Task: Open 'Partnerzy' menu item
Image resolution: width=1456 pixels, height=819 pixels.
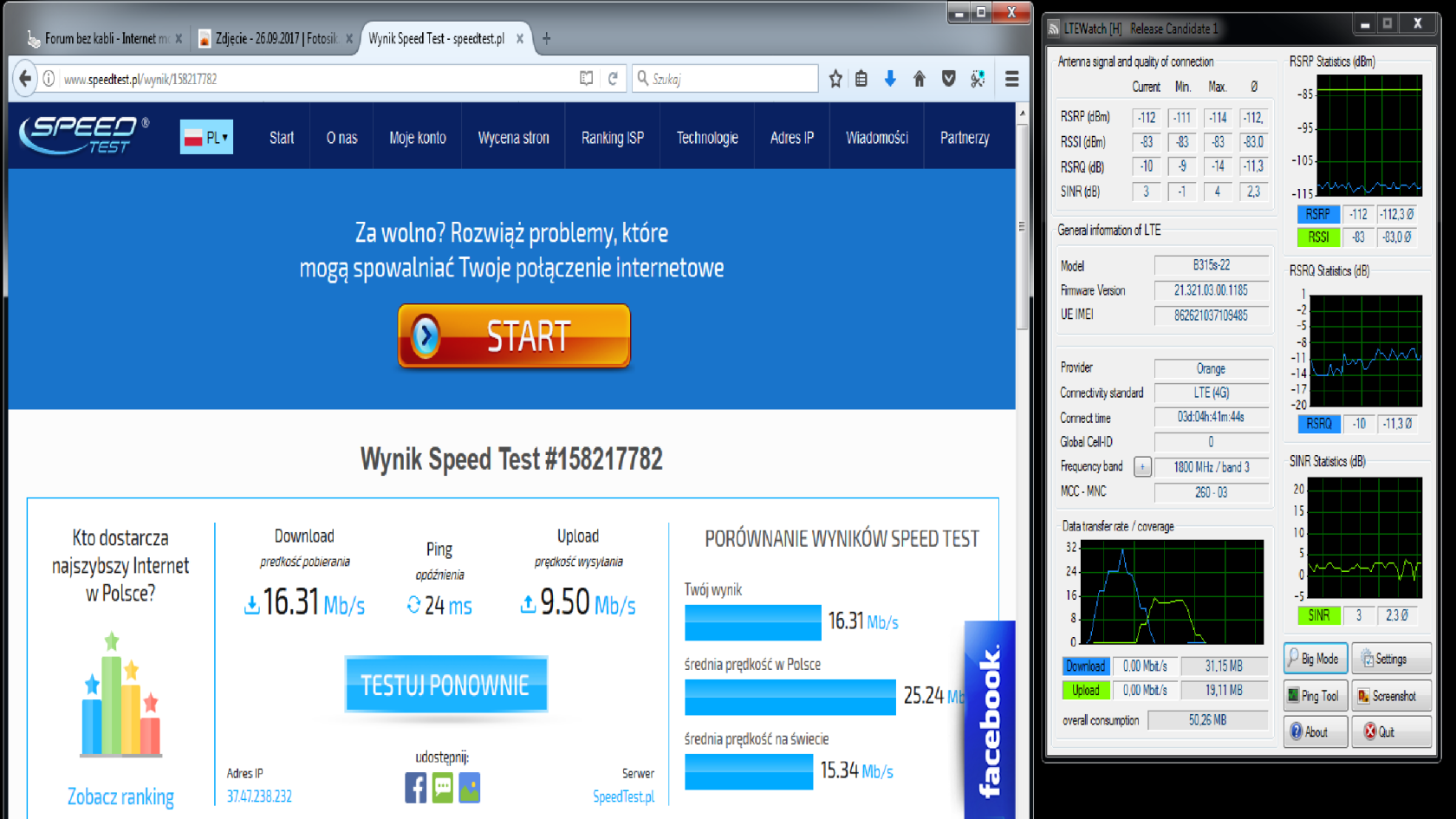Action: pos(965,138)
